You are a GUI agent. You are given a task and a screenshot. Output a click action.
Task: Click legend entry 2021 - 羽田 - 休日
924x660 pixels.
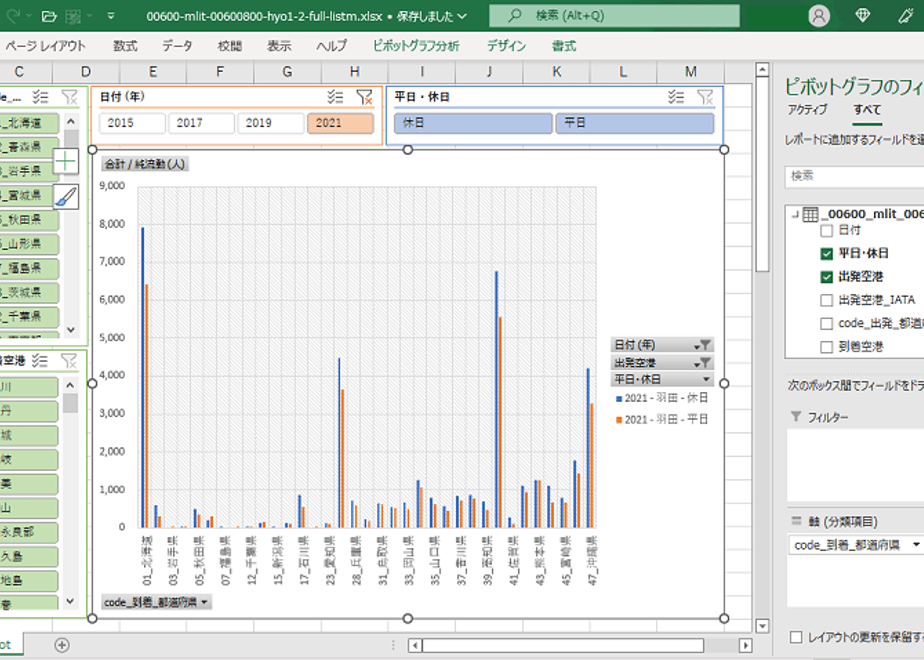point(661,398)
